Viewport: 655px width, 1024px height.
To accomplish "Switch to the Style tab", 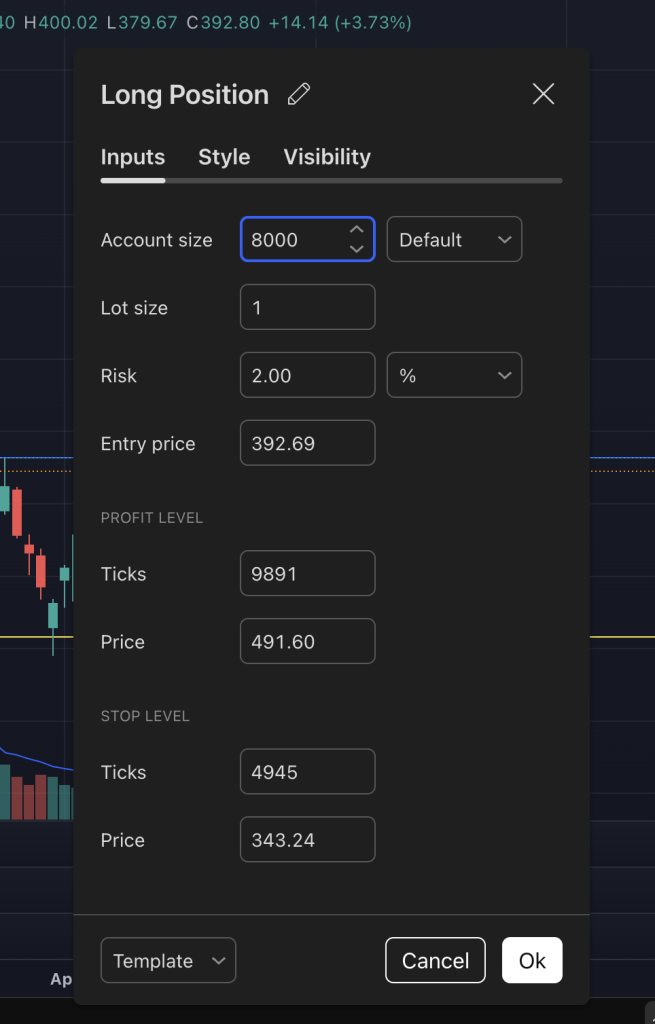I will pyautogui.click(x=224, y=157).
